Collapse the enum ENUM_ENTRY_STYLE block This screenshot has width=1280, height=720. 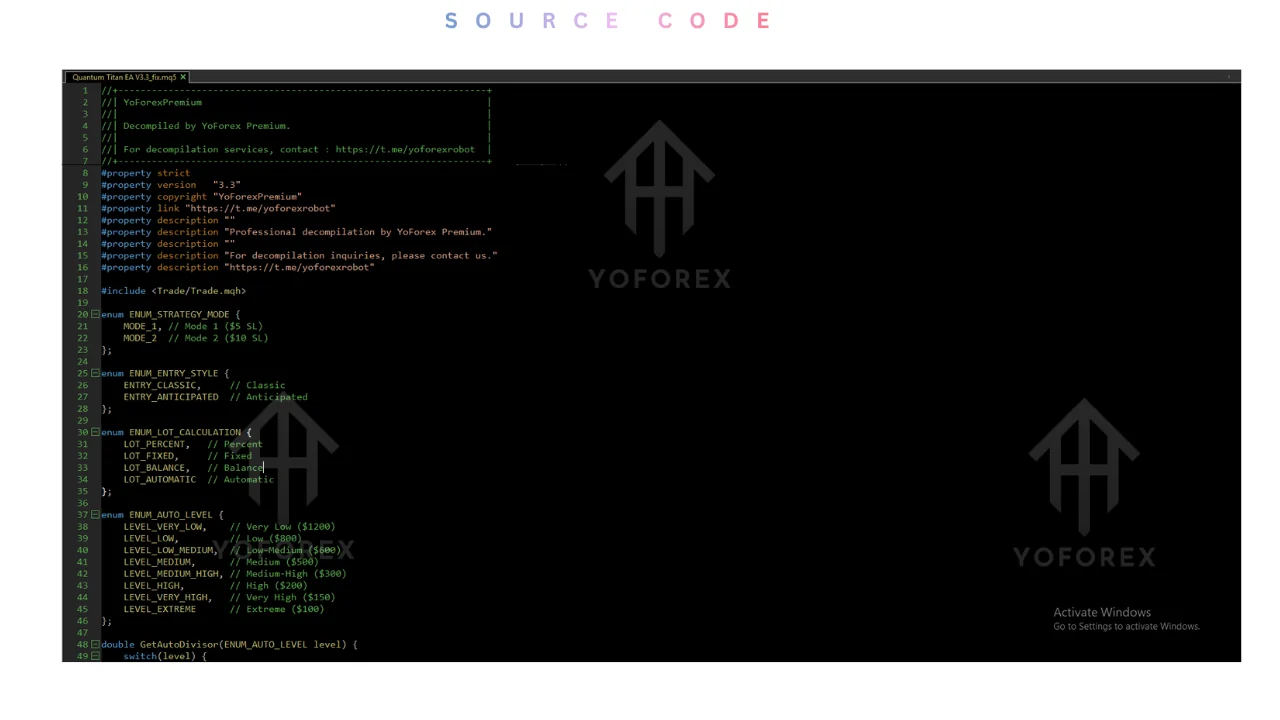pos(96,373)
